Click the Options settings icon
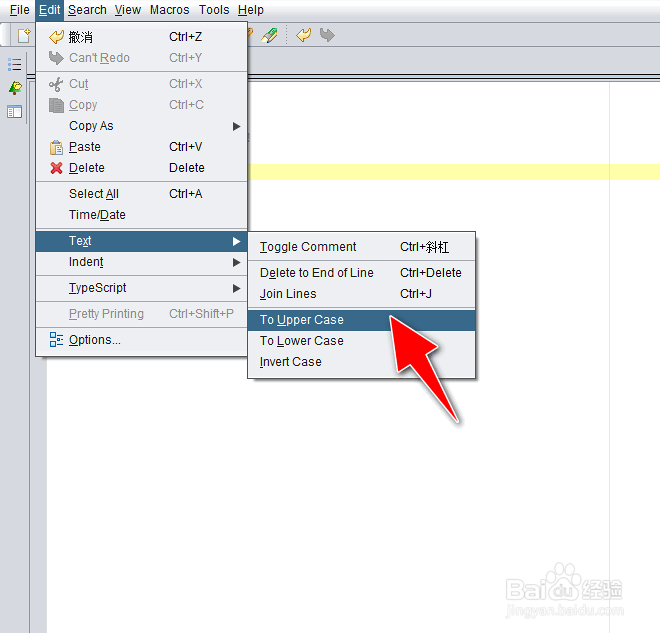This screenshot has width=660, height=633. (56, 340)
